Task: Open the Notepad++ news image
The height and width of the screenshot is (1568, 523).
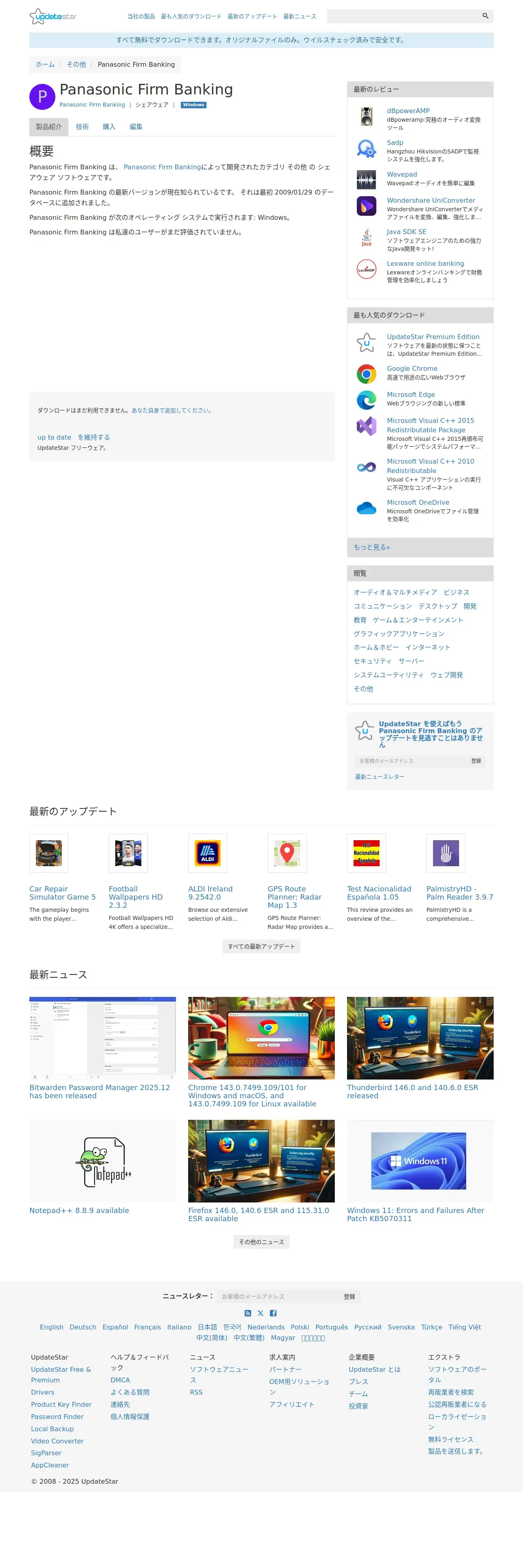Action: 103,1161
